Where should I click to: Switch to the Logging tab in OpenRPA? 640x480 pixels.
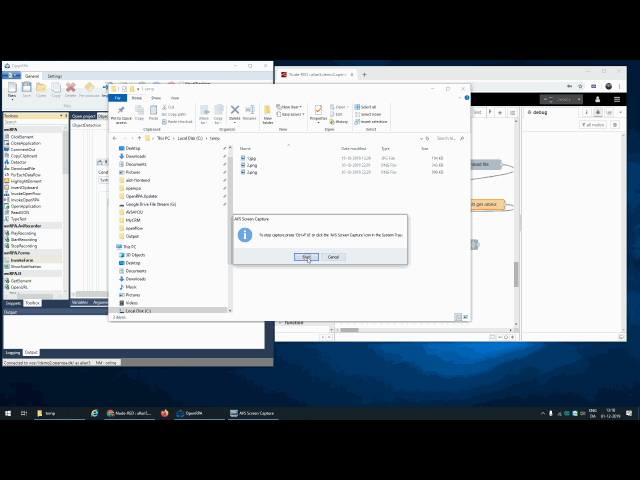(x=13, y=352)
